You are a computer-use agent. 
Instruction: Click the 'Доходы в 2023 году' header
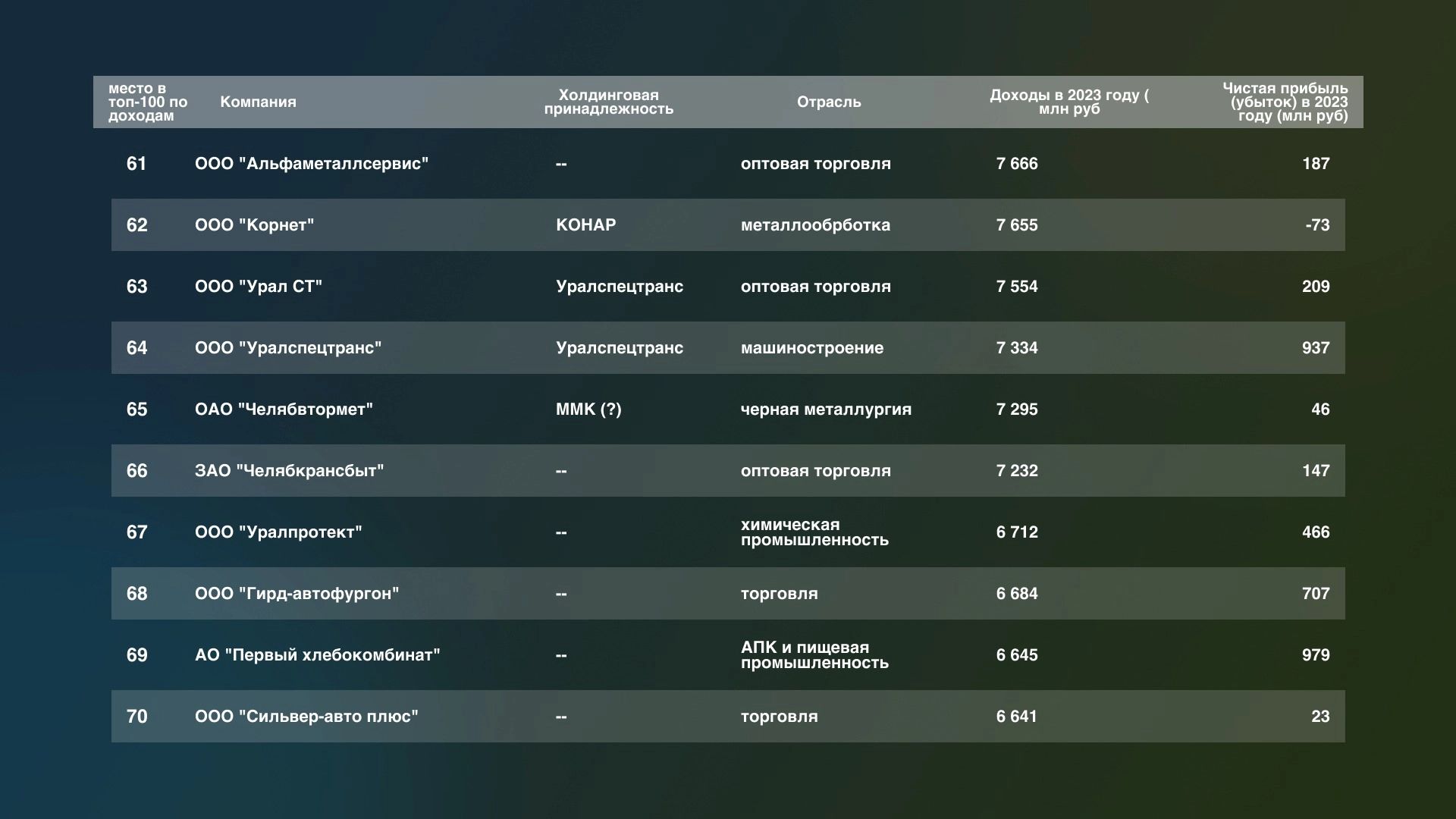pyautogui.click(x=1068, y=102)
